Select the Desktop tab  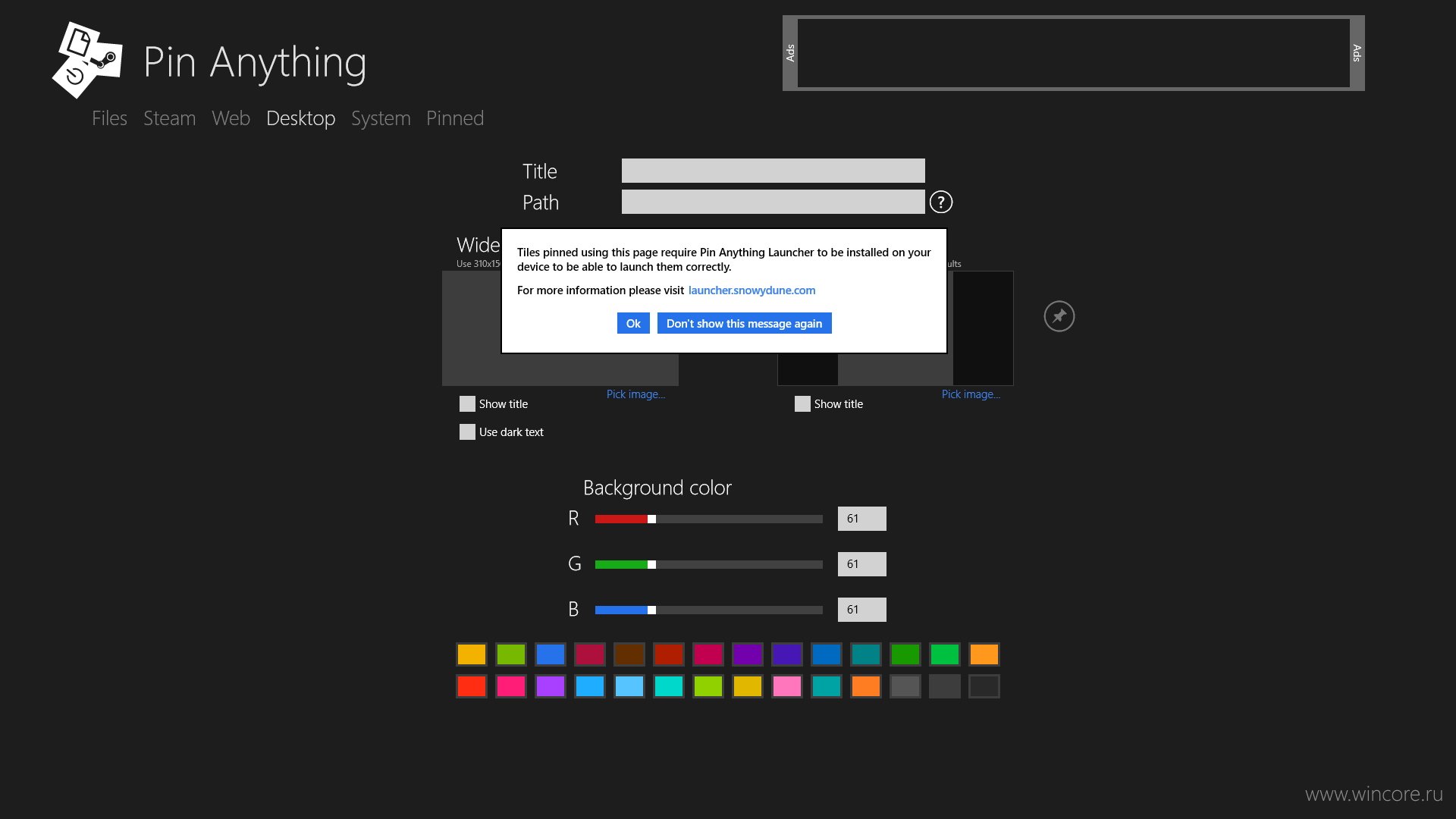pyautogui.click(x=300, y=118)
